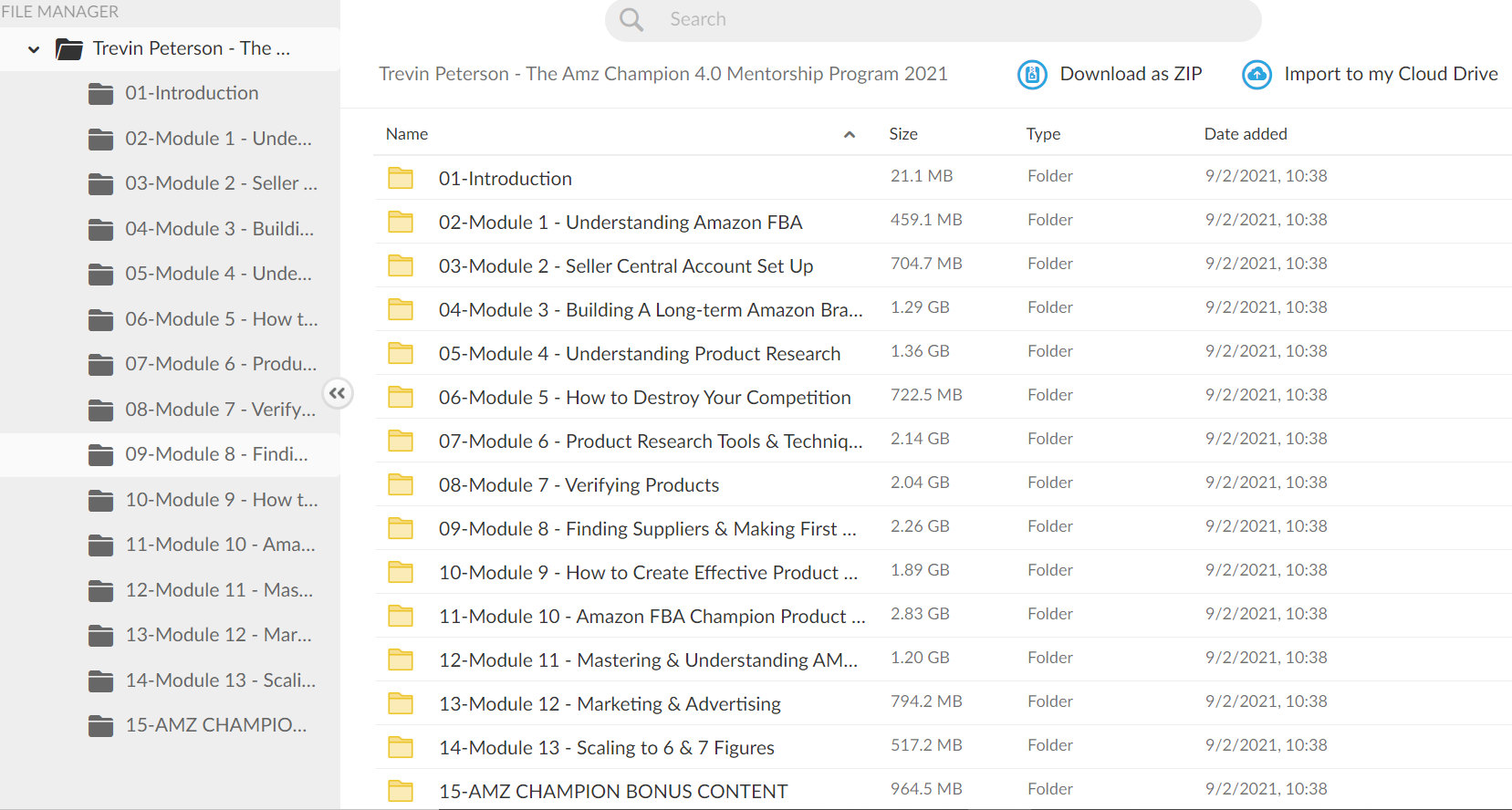
Task: Select 01-Introduction folder icon in sidebar
Action: pyautogui.click(x=101, y=94)
